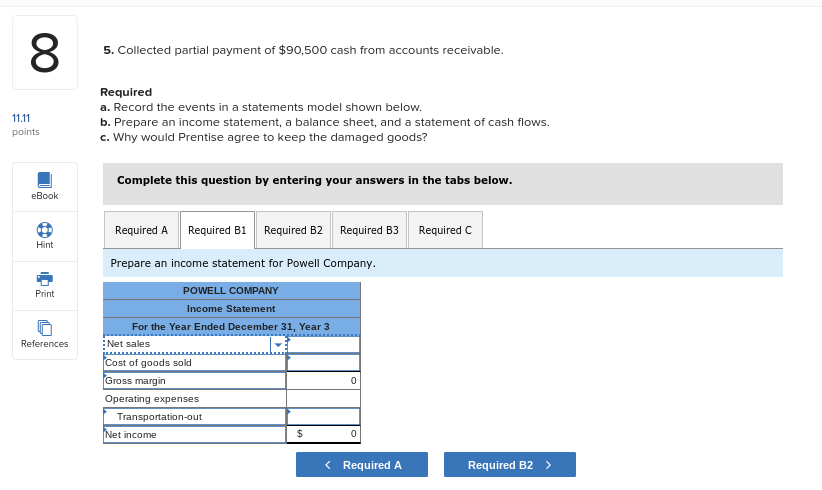This screenshot has height=490, width=822.
Task: Click the 11.11 points text
Action: (x=26, y=125)
